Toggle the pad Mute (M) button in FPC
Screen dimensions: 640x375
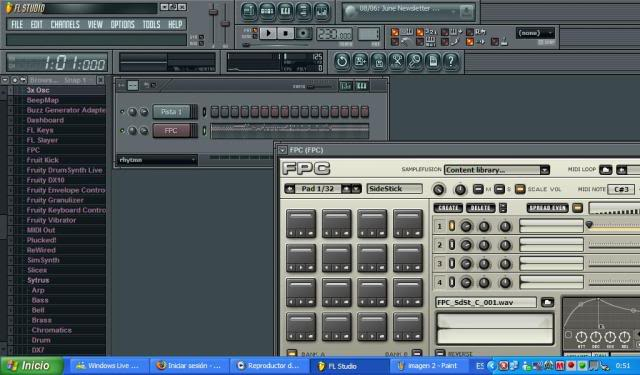pyautogui.click(x=478, y=189)
